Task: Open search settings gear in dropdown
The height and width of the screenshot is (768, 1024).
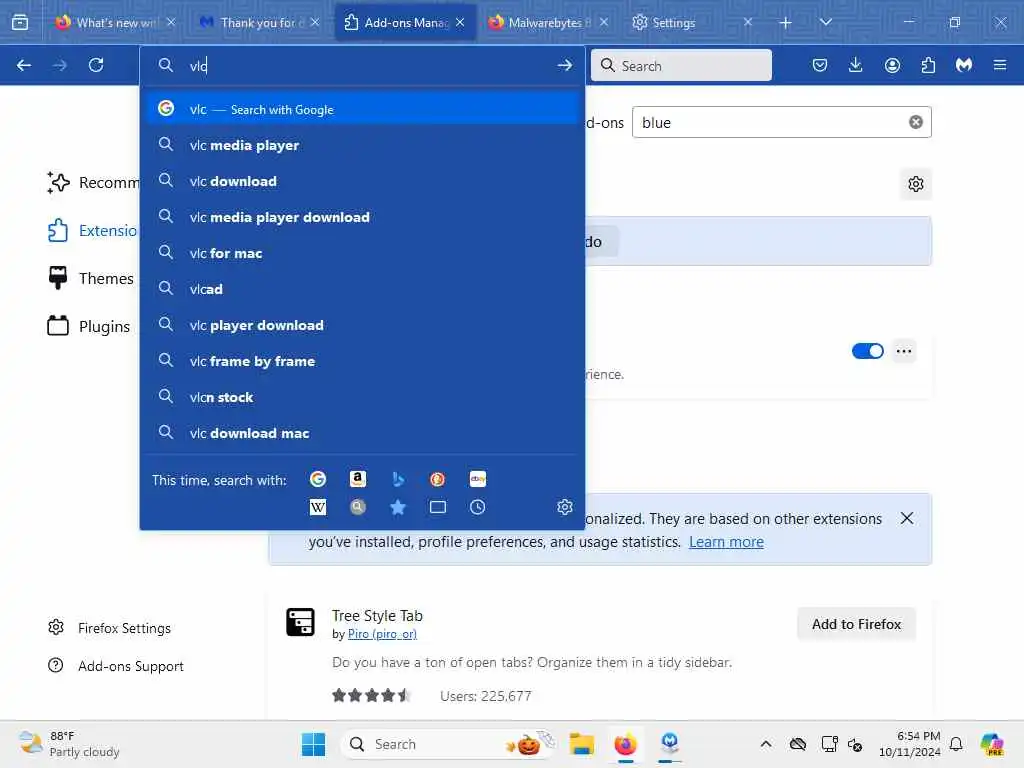Action: (x=565, y=507)
